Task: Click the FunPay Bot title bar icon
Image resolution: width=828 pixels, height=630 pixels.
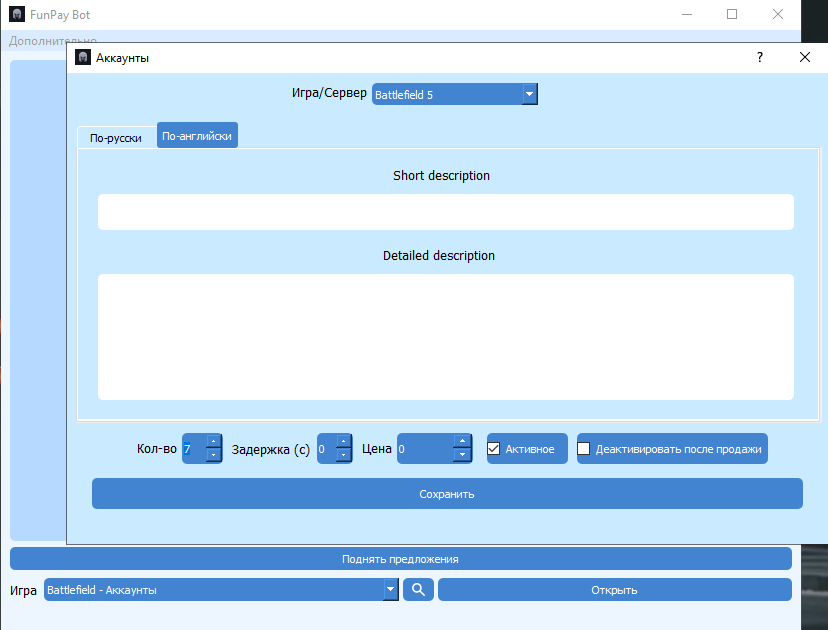Action: 17,14
